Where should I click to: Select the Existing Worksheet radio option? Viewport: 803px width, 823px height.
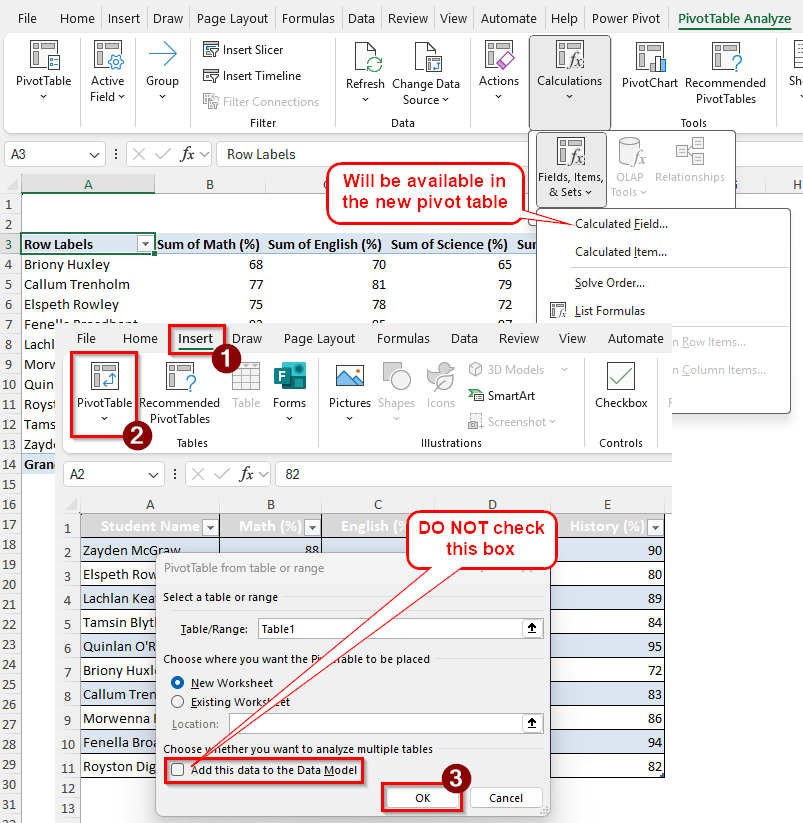[x=178, y=702]
